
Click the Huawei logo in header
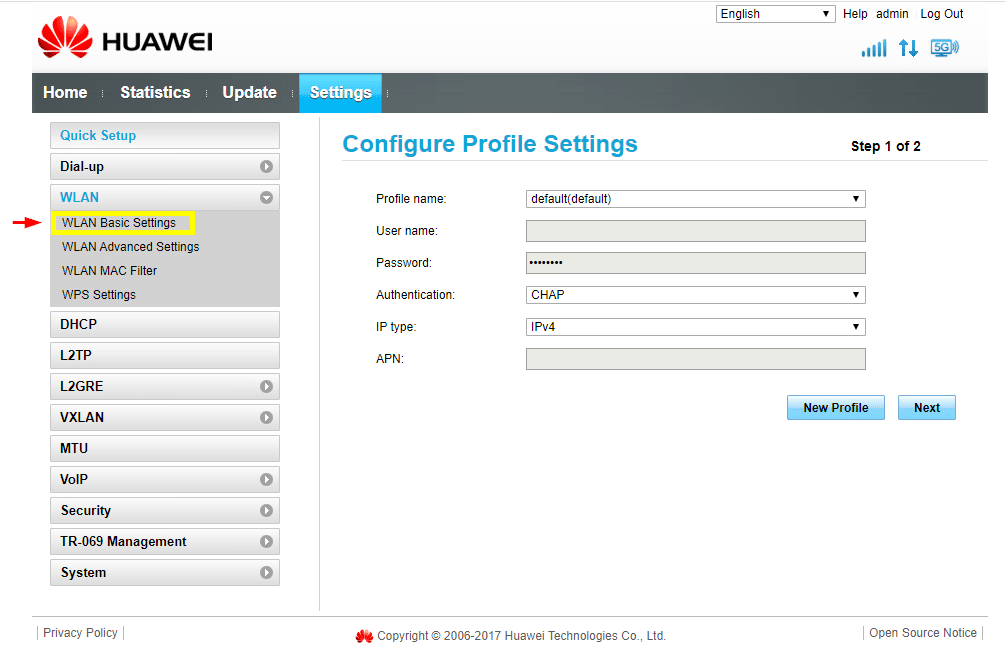click(x=125, y=41)
